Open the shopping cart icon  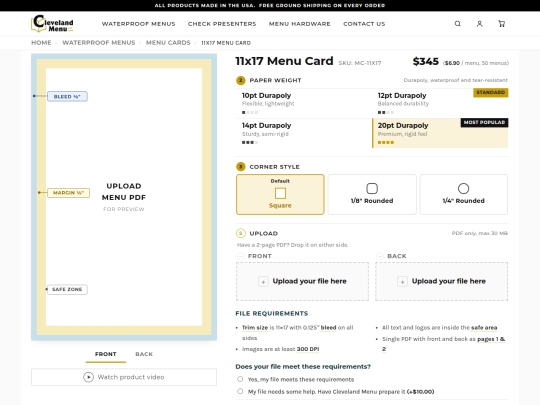pos(501,24)
